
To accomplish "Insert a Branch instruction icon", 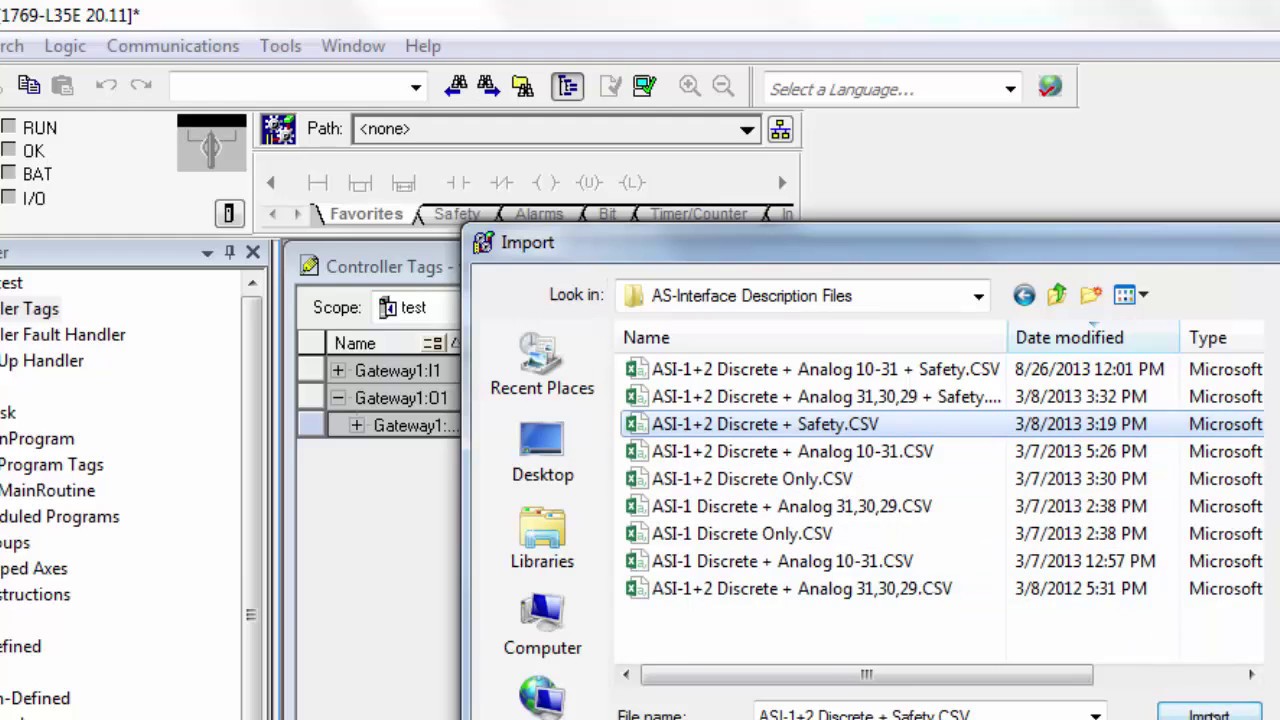I will coord(360,182).
